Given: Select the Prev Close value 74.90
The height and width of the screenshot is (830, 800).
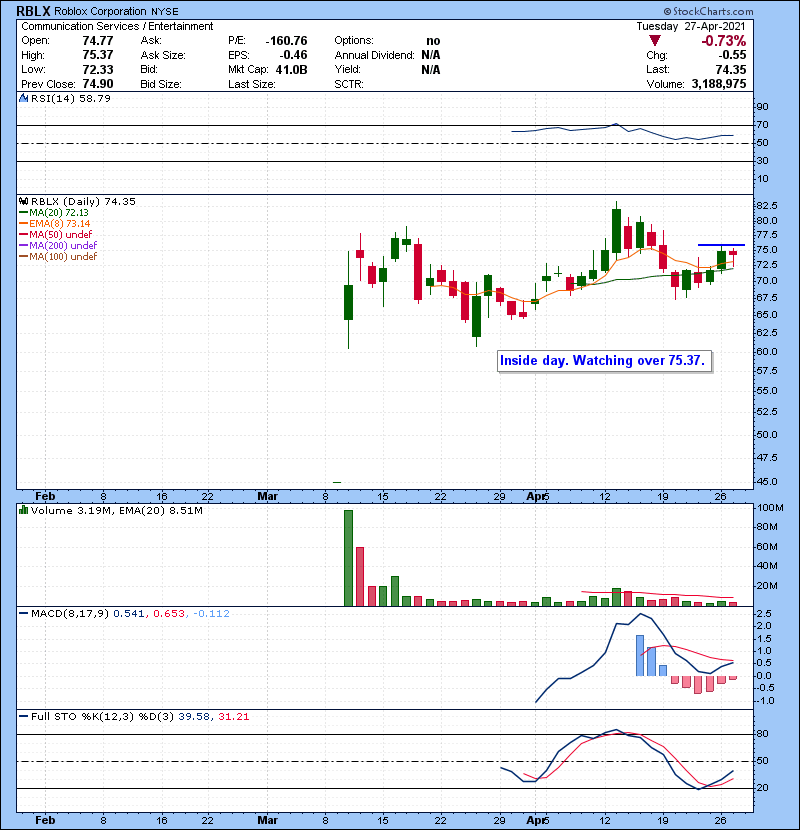Looking at the screenshot, I should [x=97, y=84].
